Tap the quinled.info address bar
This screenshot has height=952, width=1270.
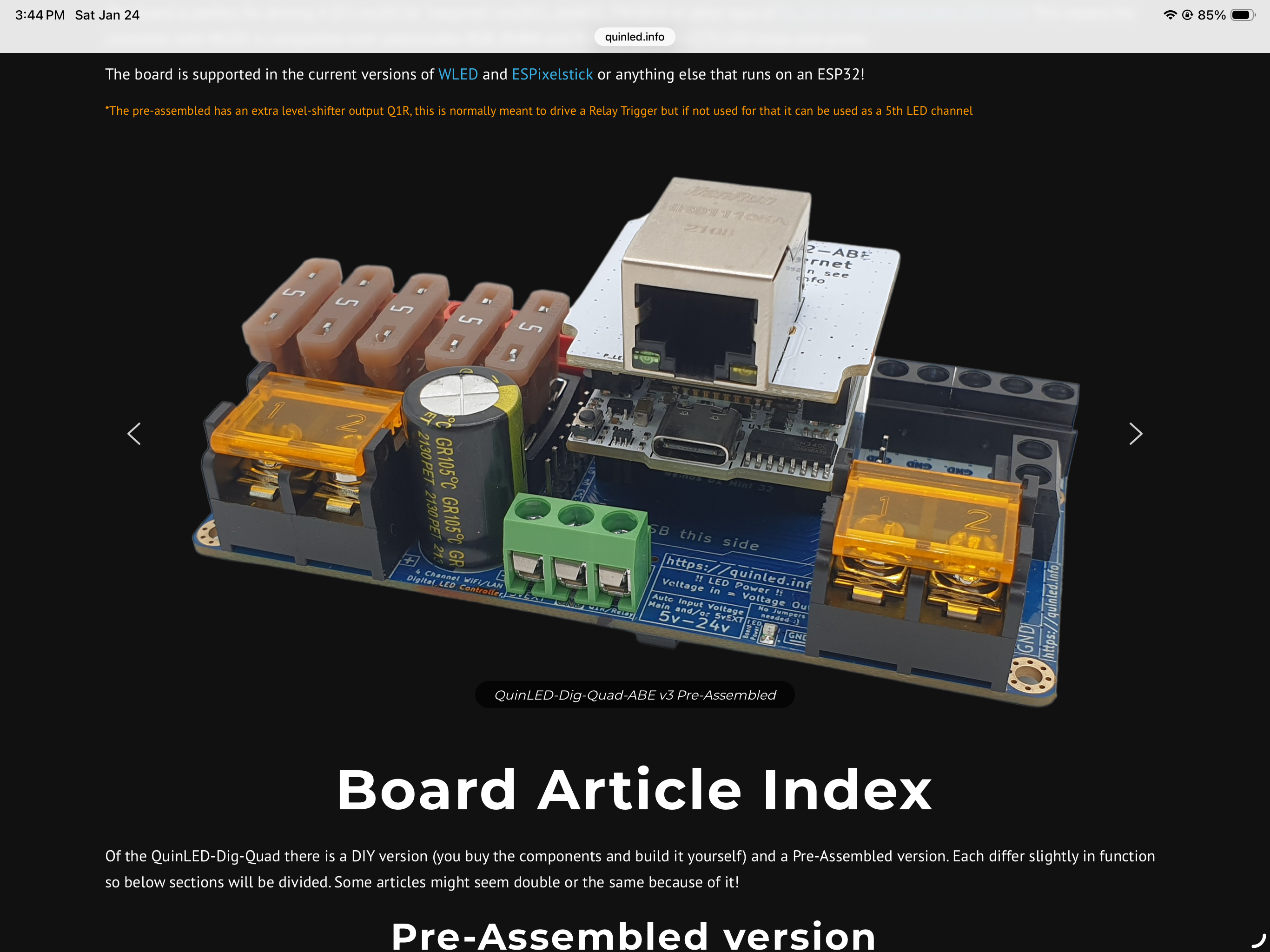click(635, 37)
